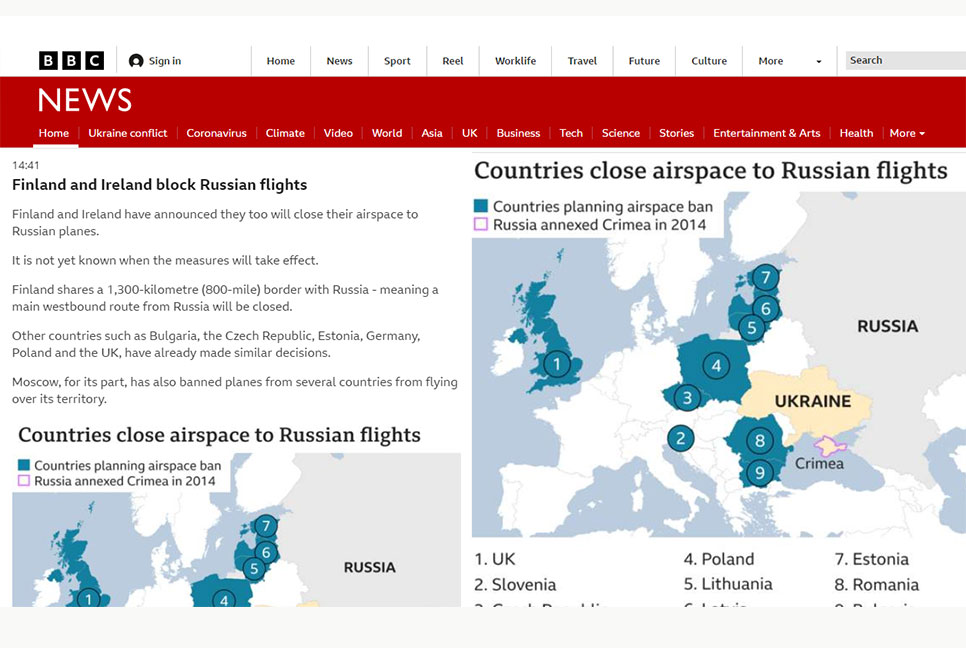The image size is (966, 648).
Task: Click '1. UK' in map key list
Action: coord(495,559)
